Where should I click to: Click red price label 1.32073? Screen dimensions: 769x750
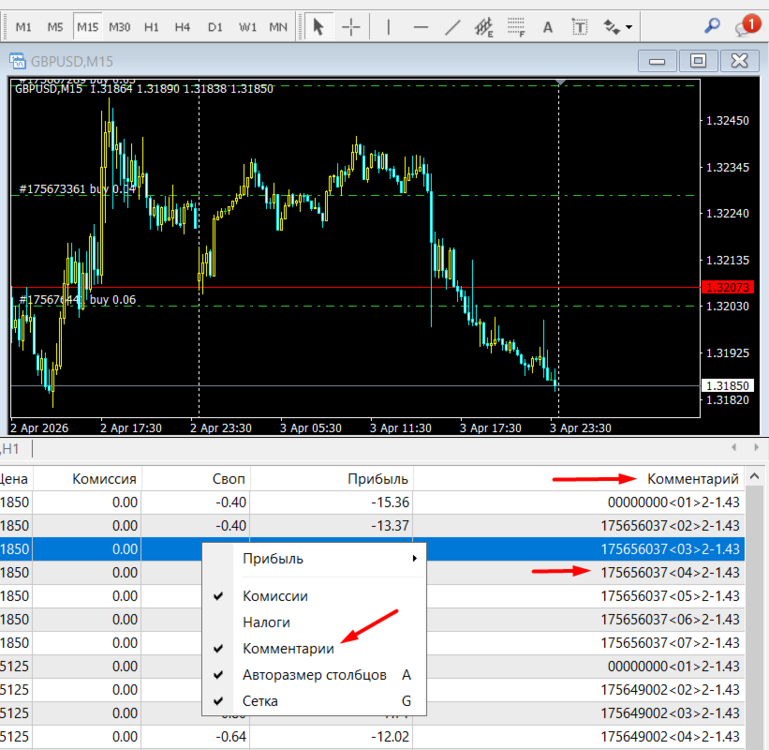727,287
